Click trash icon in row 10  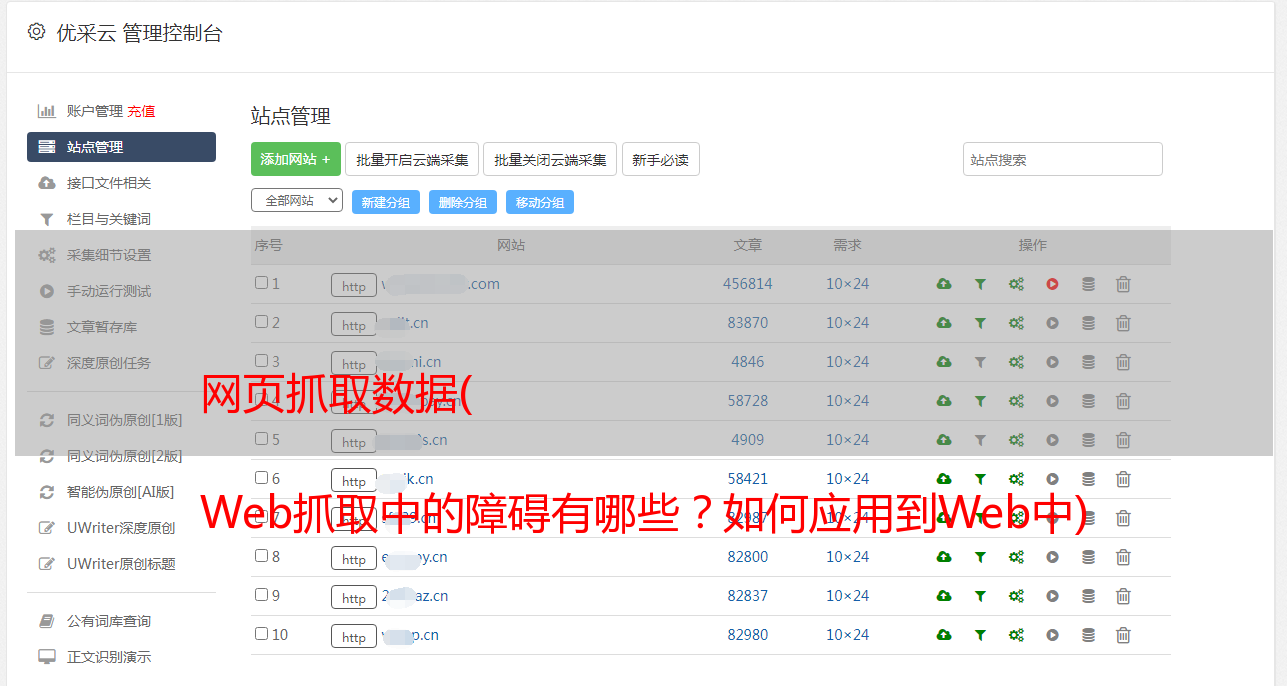pyautogui.click(x=1123, y=635)
